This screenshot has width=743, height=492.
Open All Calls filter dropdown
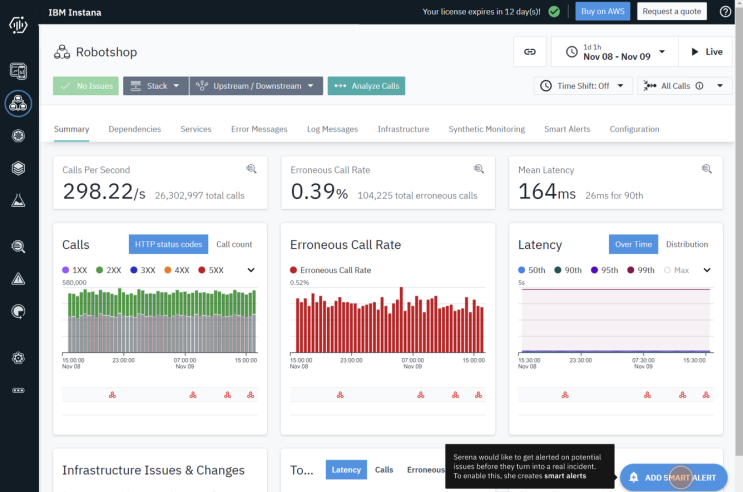684,86
